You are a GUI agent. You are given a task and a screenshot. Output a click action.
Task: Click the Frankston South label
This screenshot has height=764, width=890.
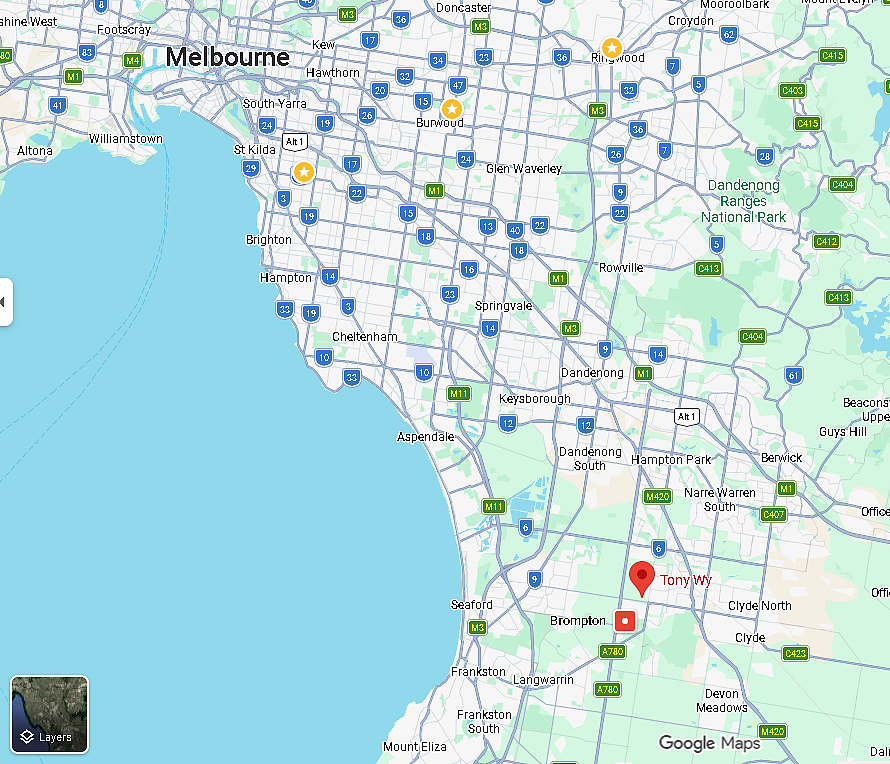tap(484, 721)
